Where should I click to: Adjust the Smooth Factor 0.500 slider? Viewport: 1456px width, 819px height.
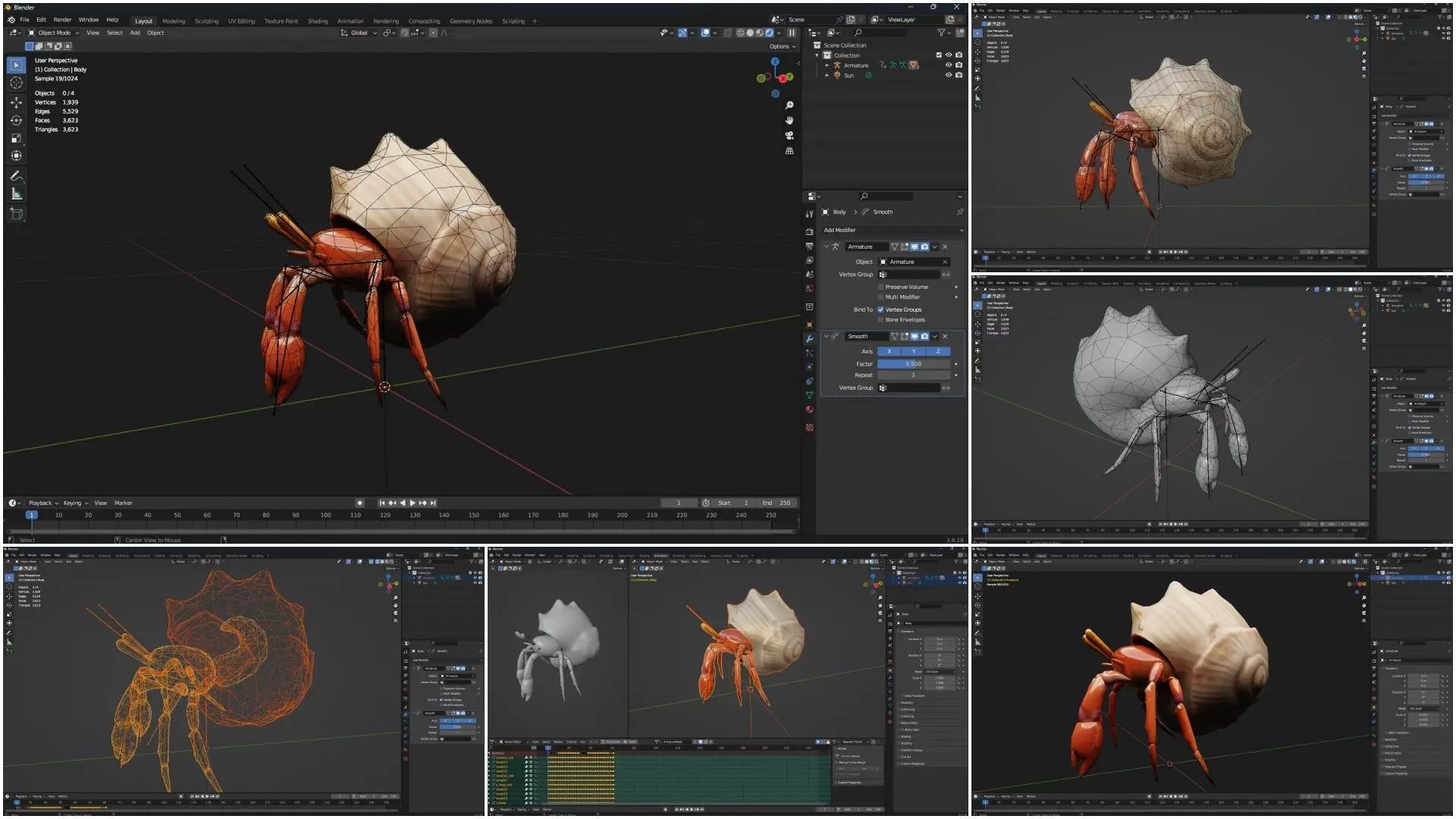pyautogui.click(x=913, y=364)
